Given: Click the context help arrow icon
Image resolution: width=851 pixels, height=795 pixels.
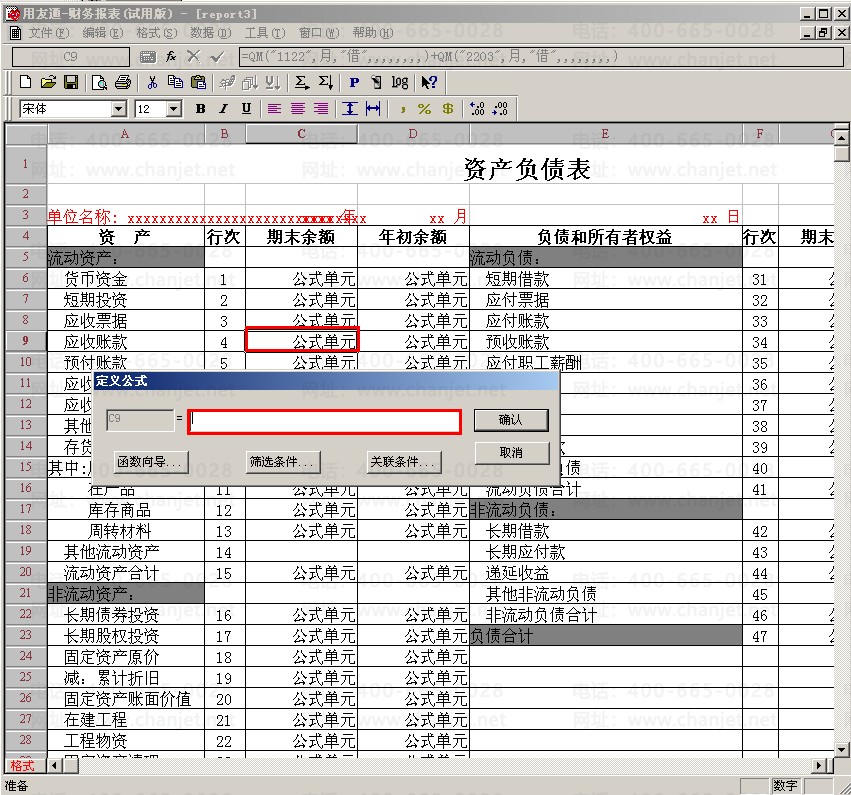Looking at the screenshot, I should click(429, 82).
